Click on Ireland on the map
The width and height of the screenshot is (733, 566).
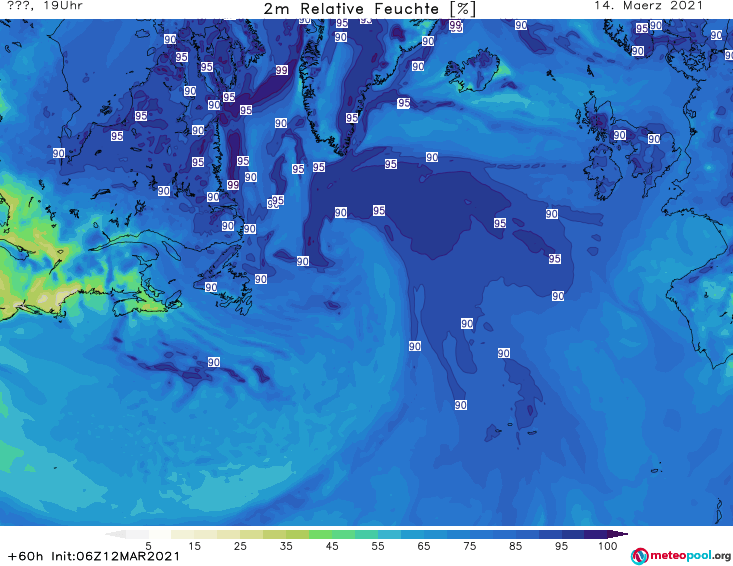coord(603,172)
